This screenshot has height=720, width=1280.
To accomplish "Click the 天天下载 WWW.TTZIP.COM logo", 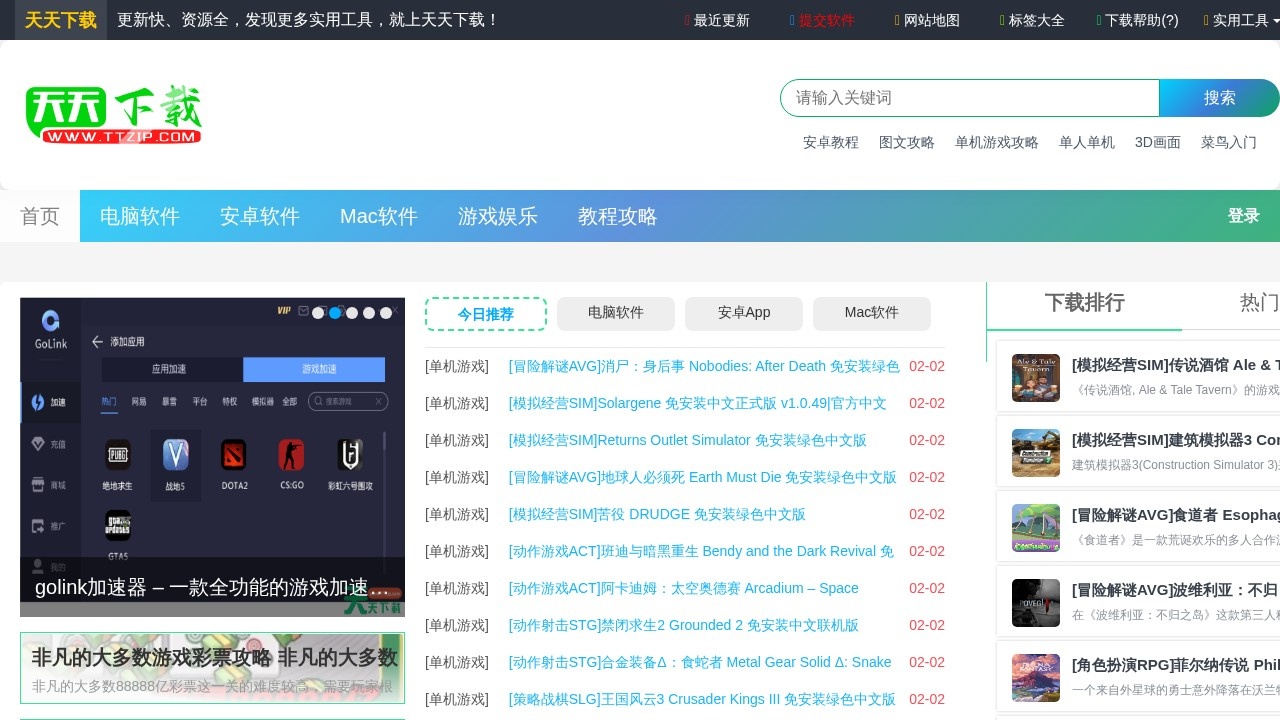I will pyautogui.click(x=112, y=112).
